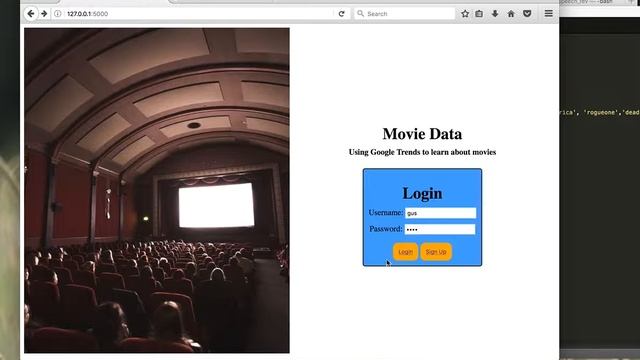The width and height of the screenshot is (640, 360).
Task: Click the "Login" heading in the blue box
Action: 422,193
